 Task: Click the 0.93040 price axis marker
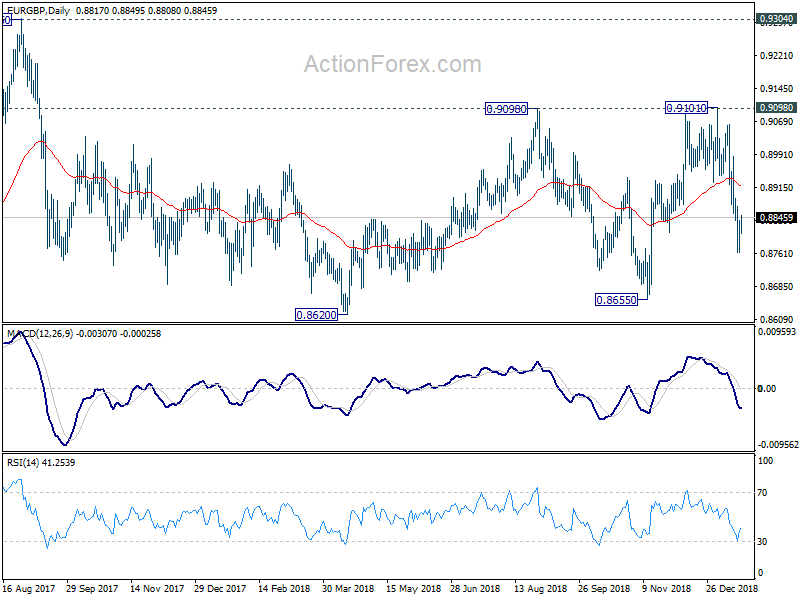pyautogui.click(x=776, y=19)
